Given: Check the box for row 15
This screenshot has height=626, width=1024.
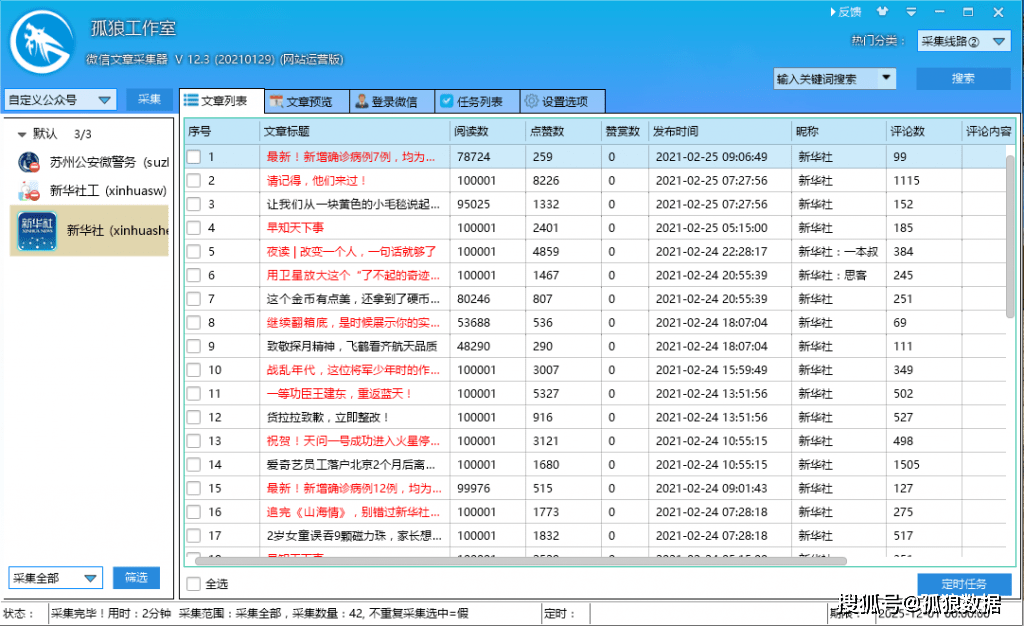Looking at the screenshot, I should pyautogui.click(x=194, y=488).
